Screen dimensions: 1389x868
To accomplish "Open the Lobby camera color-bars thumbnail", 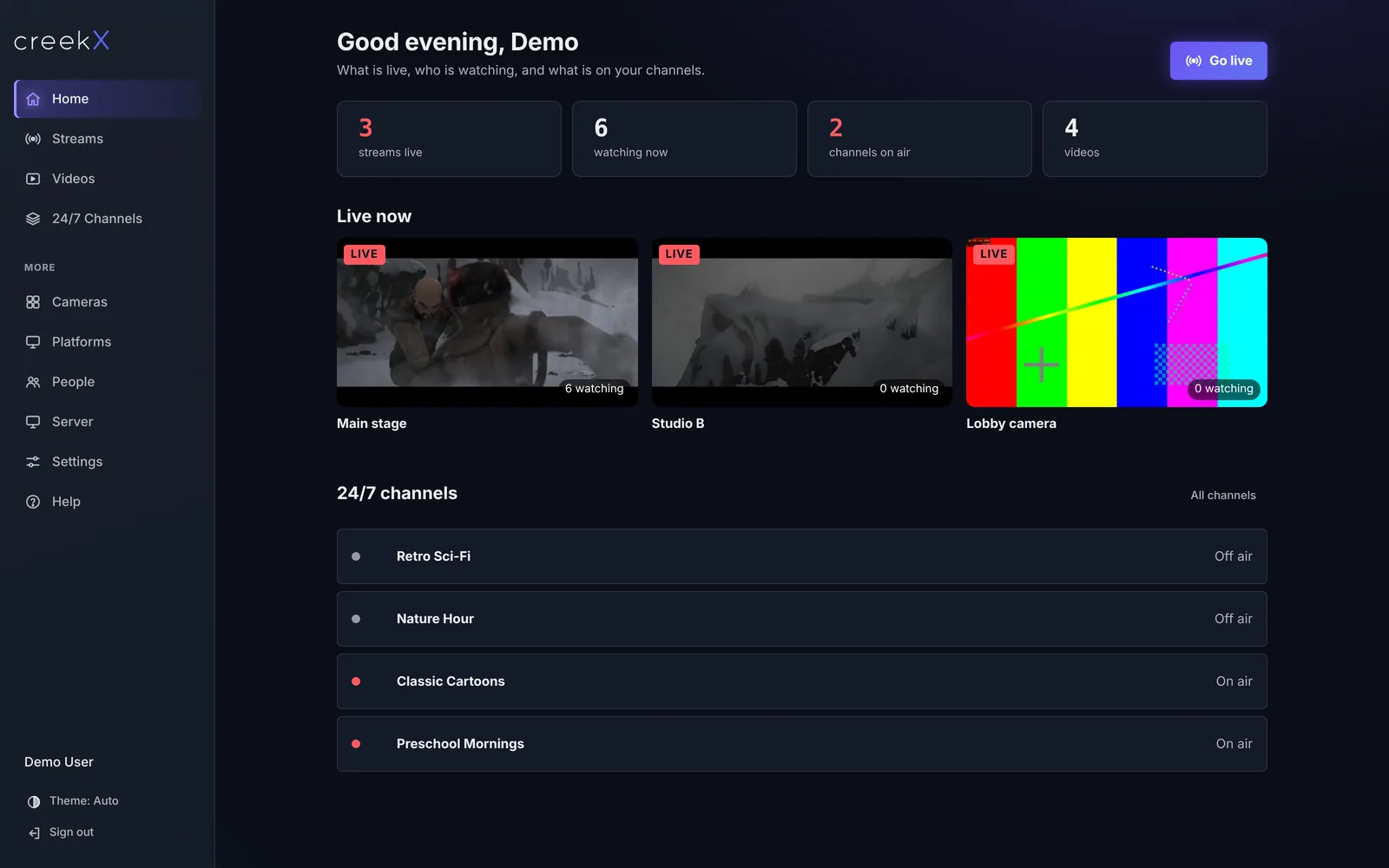I will 1116,322.
